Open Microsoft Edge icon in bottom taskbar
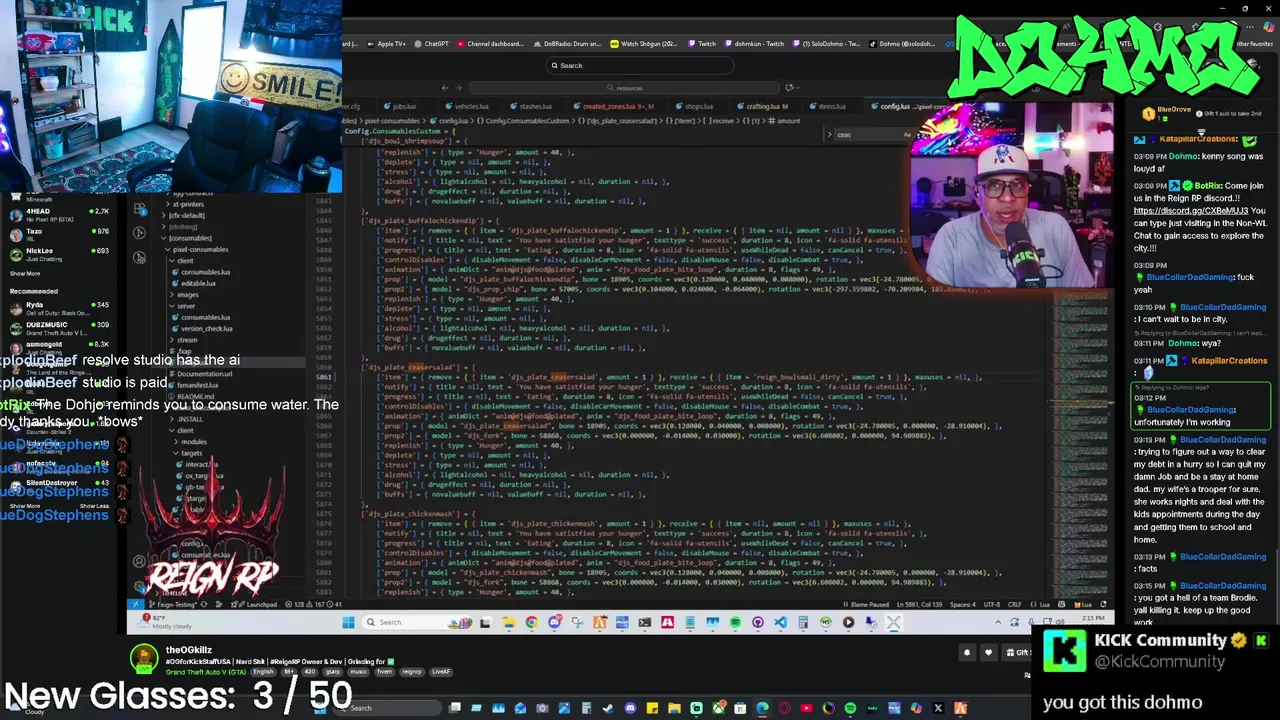The width and height of the screenshot is (1280, 720). point(762,708)
